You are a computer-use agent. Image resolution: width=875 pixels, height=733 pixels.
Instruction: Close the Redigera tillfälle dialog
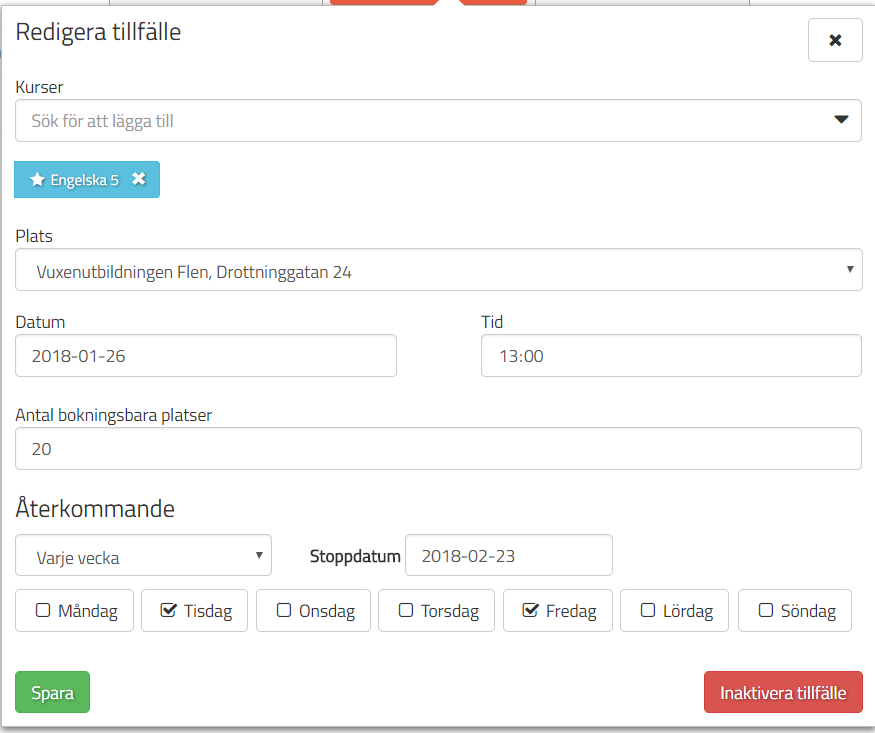pyautogui.click(x=834, y=41)
